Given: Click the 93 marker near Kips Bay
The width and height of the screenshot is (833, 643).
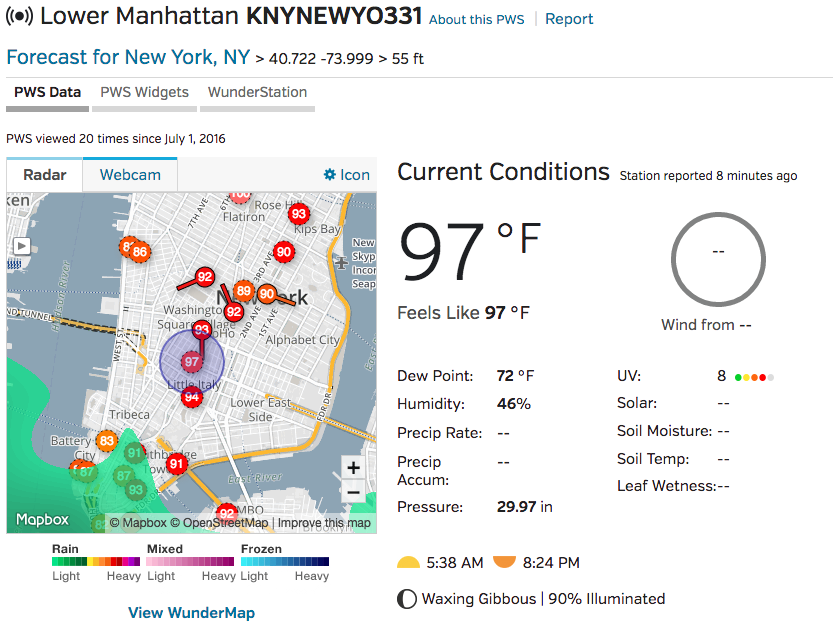Looking at the screenshot, I should click(298, 214).
